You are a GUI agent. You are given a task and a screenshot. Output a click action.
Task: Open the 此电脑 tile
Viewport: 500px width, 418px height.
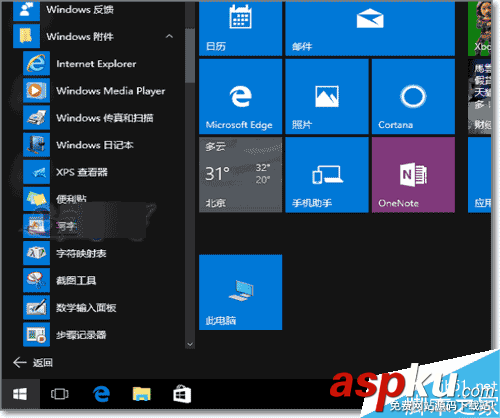[240, 292]
